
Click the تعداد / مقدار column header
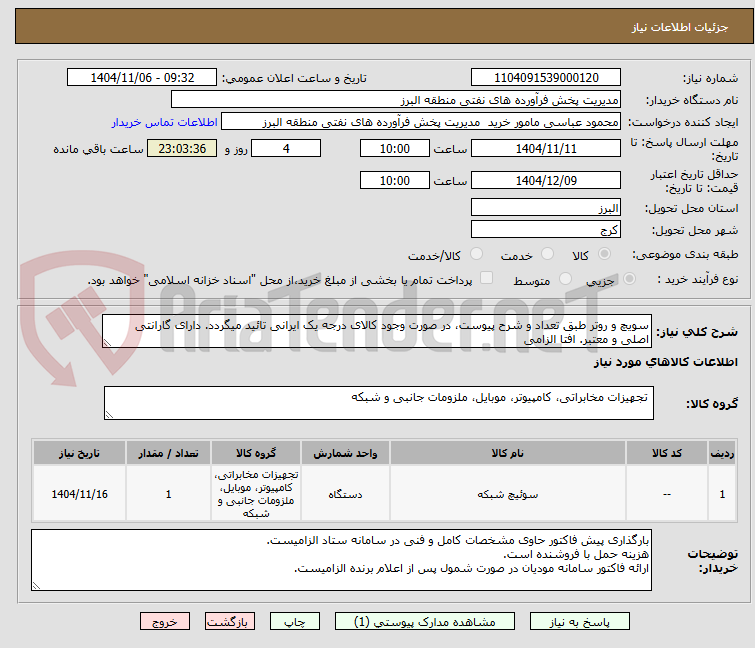click(168, 453)
